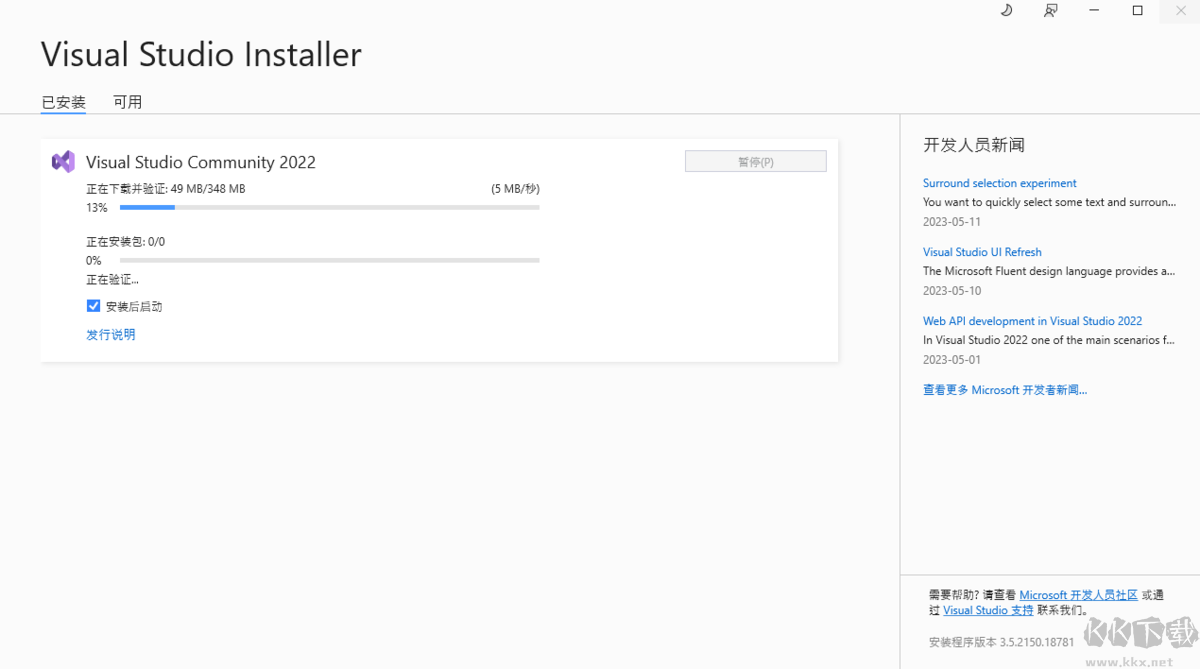
Task: Click the Visual Studio Installer heading
Action: (201, 54)
